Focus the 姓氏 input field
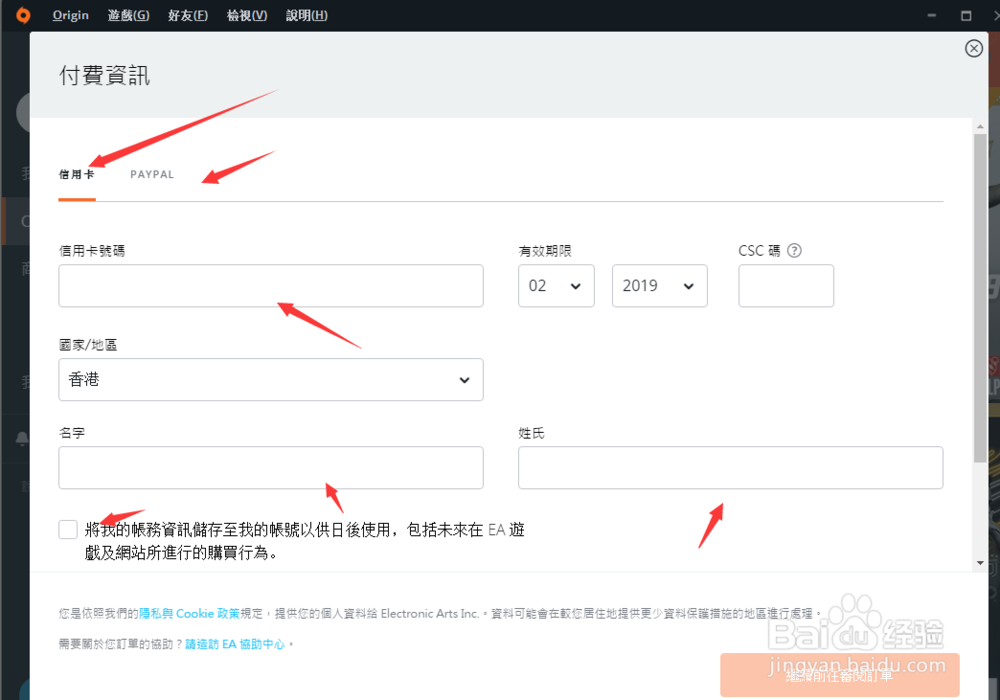This screenshot has width=1000, height=700. (x=730, y=467)
